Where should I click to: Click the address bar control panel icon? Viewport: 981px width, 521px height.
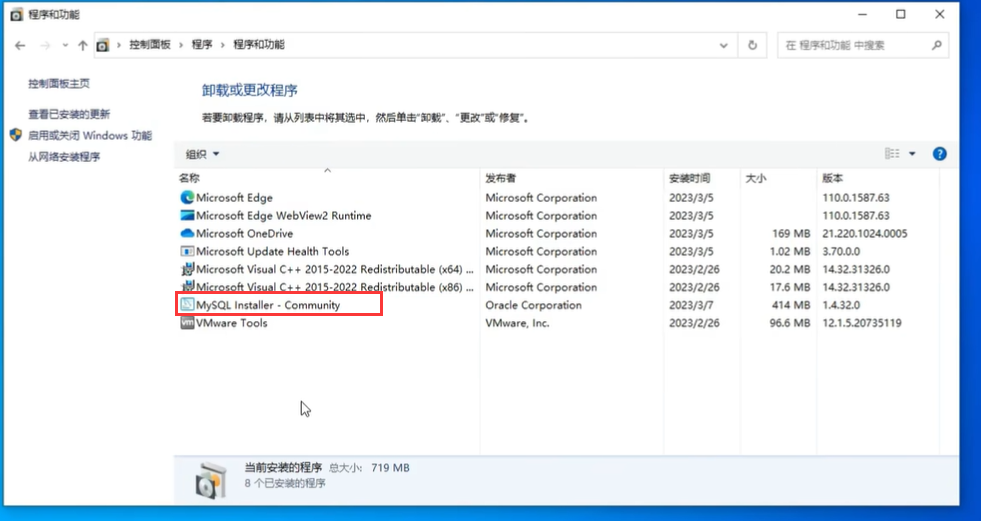(103, 45)
